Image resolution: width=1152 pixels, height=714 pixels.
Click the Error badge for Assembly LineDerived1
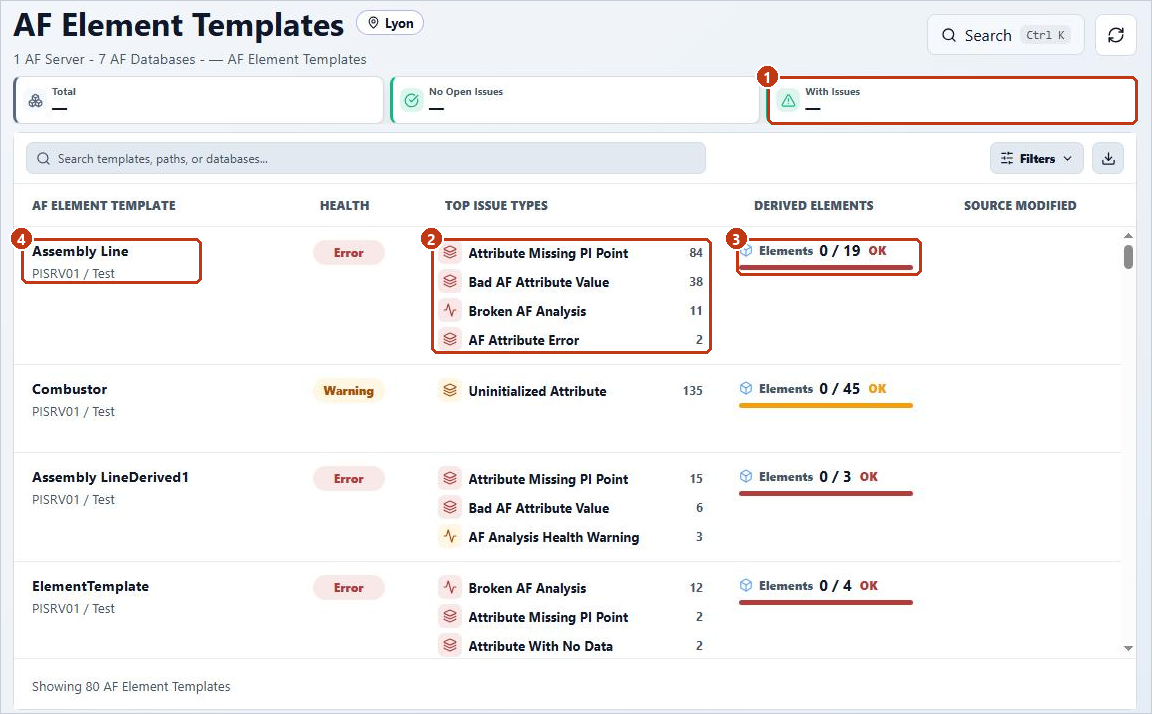click(348, 479)
